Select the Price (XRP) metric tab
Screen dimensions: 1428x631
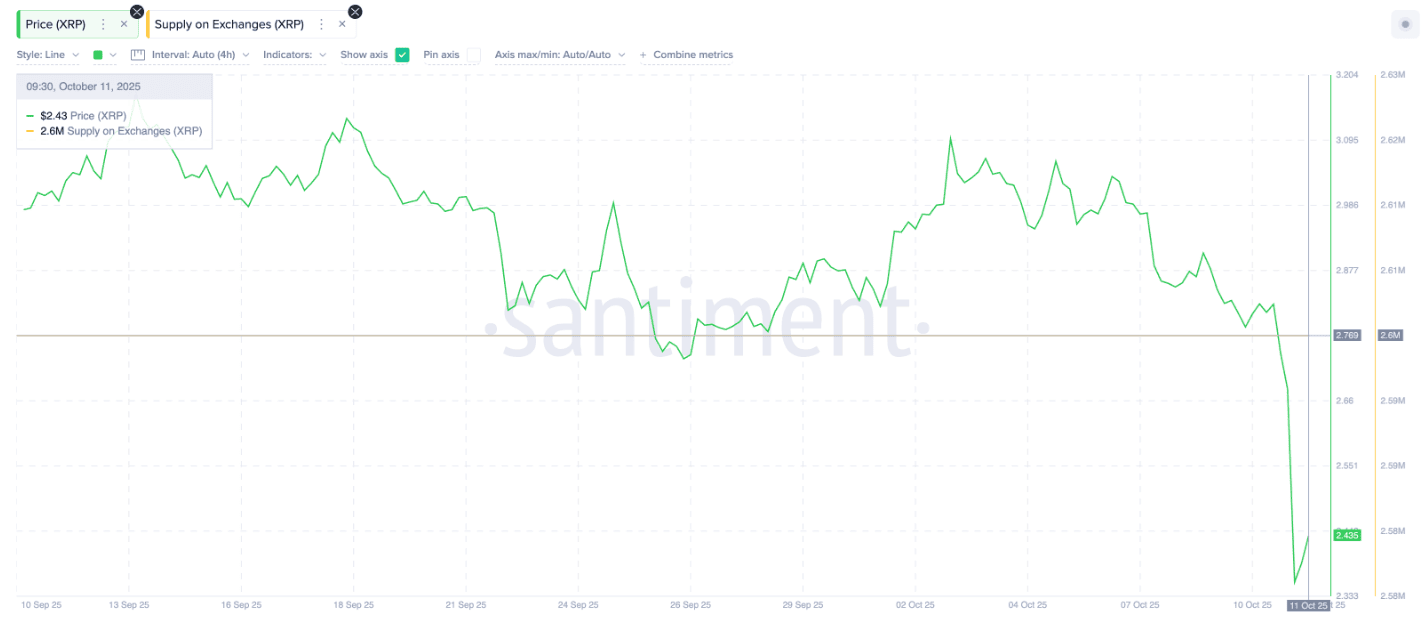coord(56,24)
